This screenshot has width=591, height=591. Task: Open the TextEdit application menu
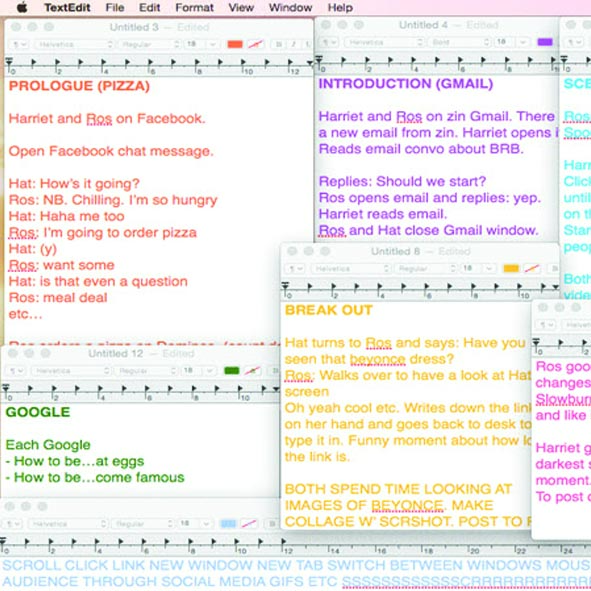(x=67, y=8)
